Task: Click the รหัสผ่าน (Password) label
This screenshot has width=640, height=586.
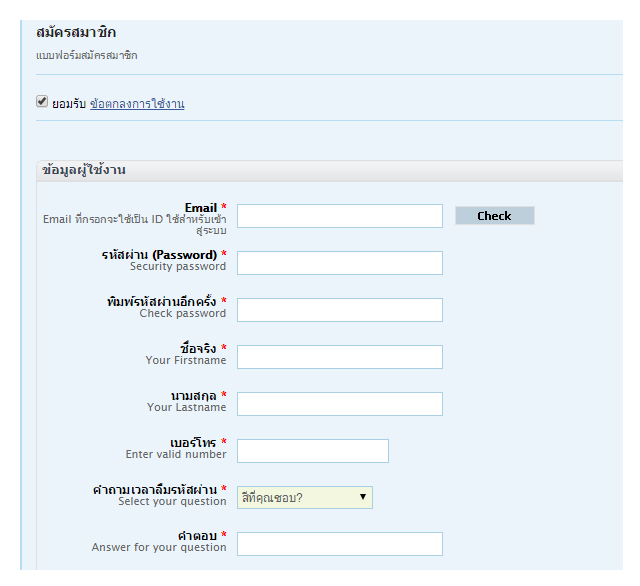Action: coord(159,255)
